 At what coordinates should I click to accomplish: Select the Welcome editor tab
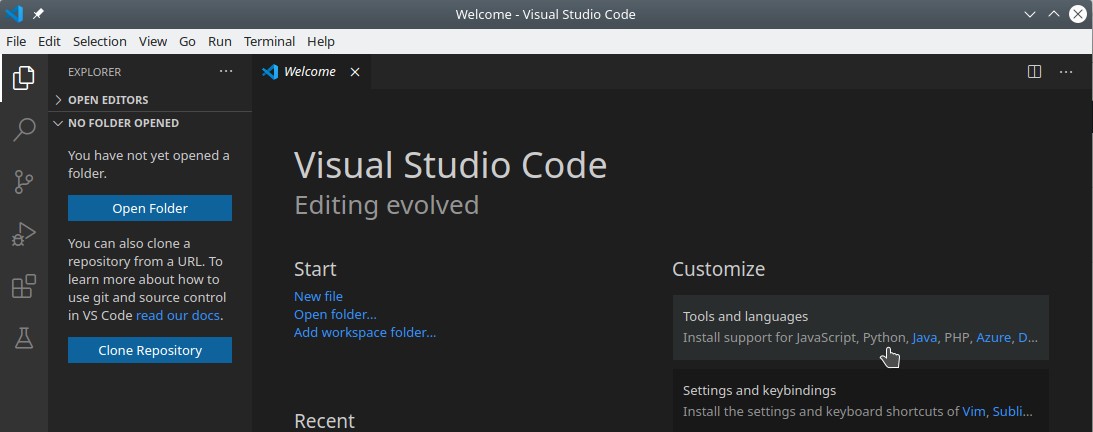pyautogui.click(x=310, y=72)
